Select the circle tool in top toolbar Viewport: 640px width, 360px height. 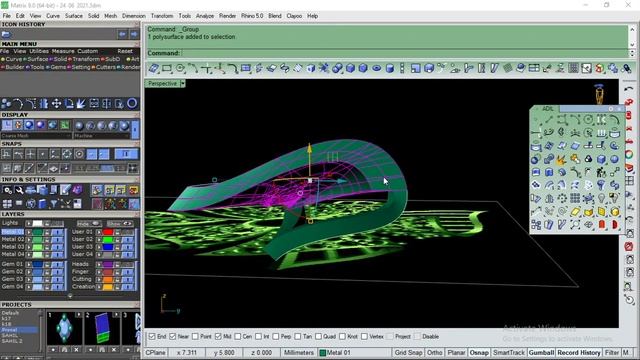click(x=180, y=68)
